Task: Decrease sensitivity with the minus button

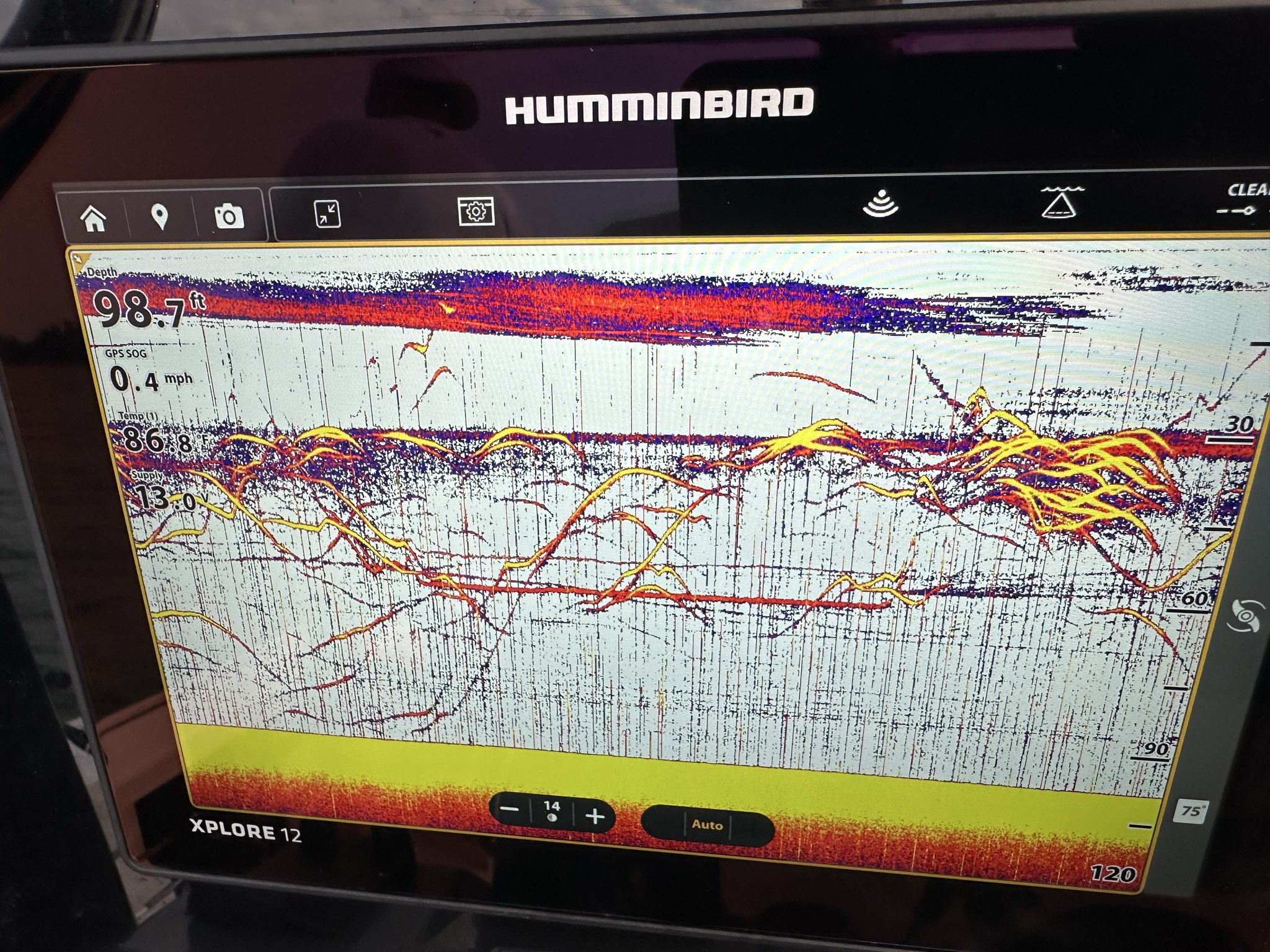Action: click(x=510, y=810)
